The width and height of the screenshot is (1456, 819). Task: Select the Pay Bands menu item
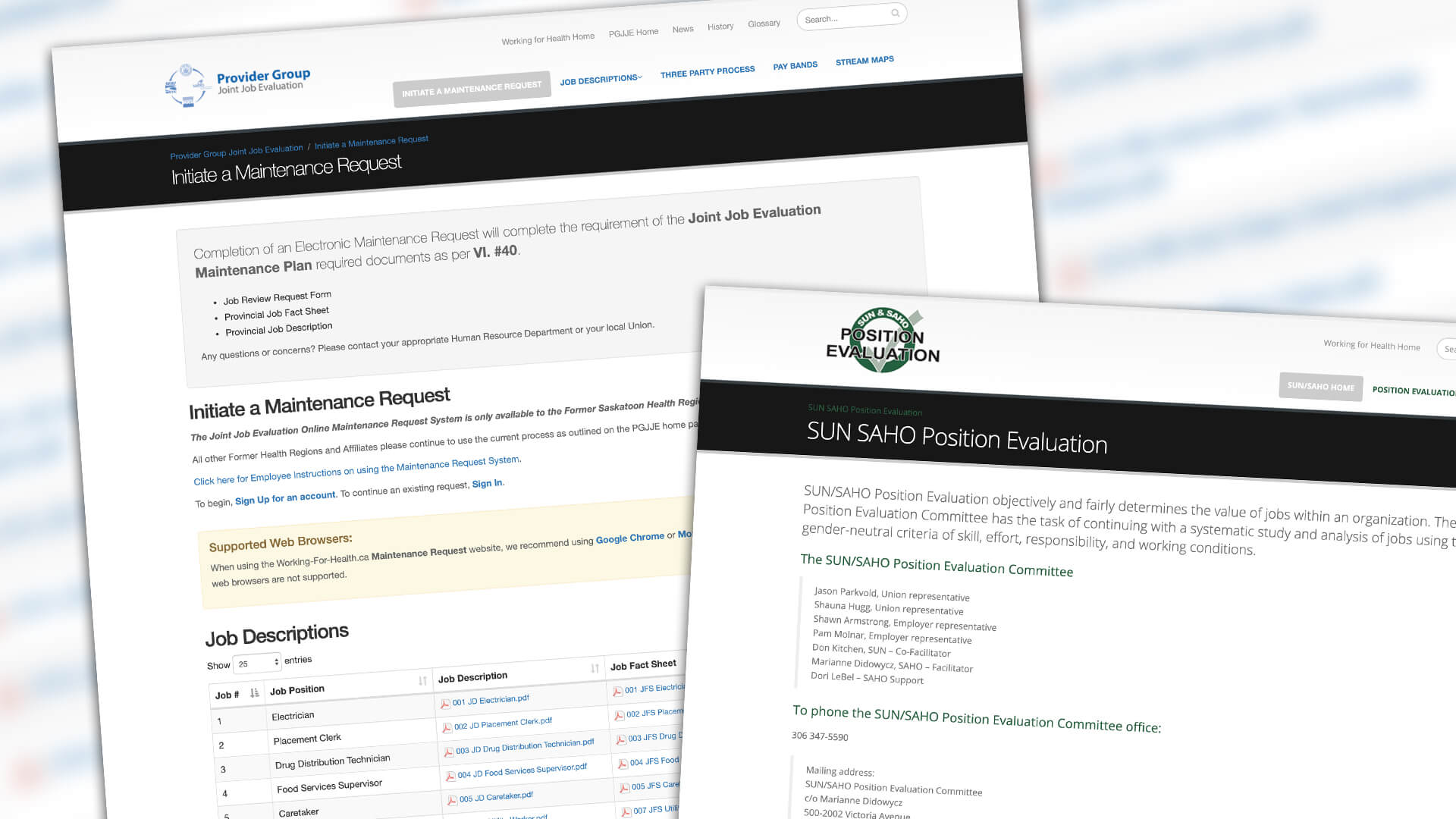pos(795,65)
